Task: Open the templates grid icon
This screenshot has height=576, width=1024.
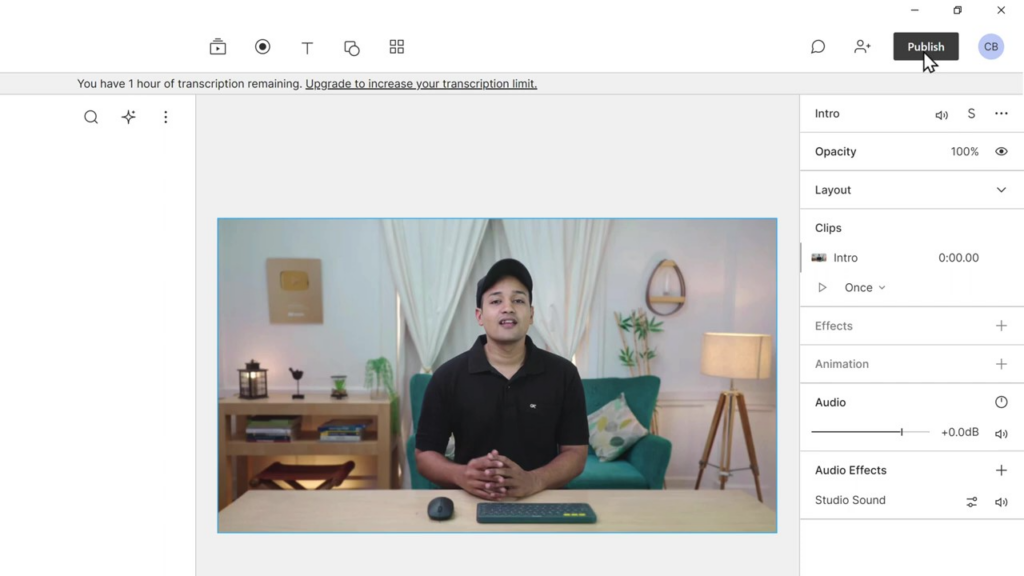Action: click(396, 46)
